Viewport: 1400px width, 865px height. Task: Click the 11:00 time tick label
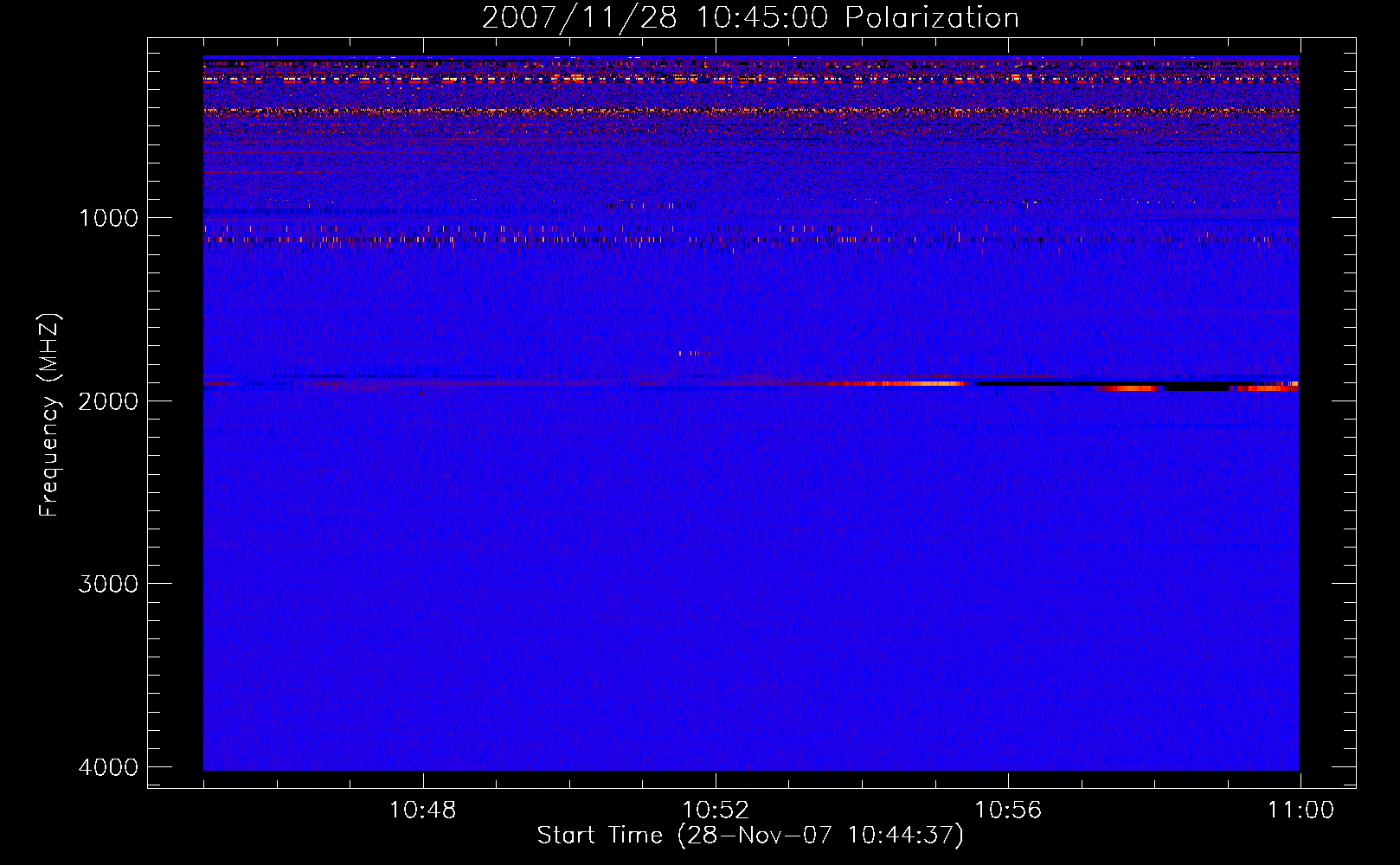click(1300, 811)
